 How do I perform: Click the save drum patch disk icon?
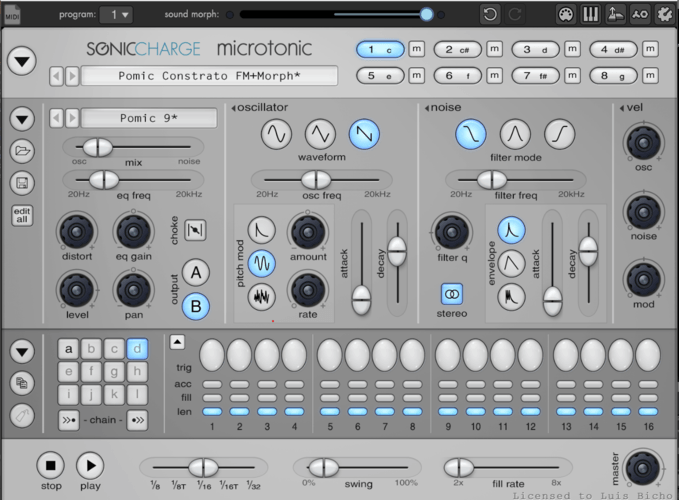tap(23, 183)
